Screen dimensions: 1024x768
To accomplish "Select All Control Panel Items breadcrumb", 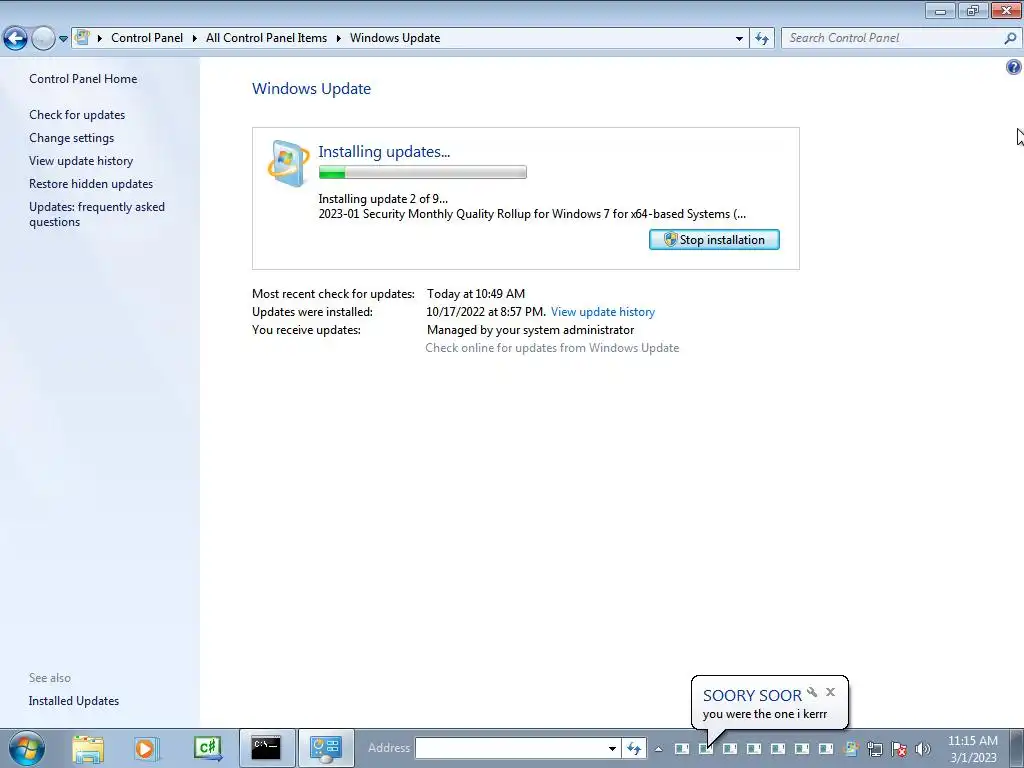I will (x=266, y=38).
